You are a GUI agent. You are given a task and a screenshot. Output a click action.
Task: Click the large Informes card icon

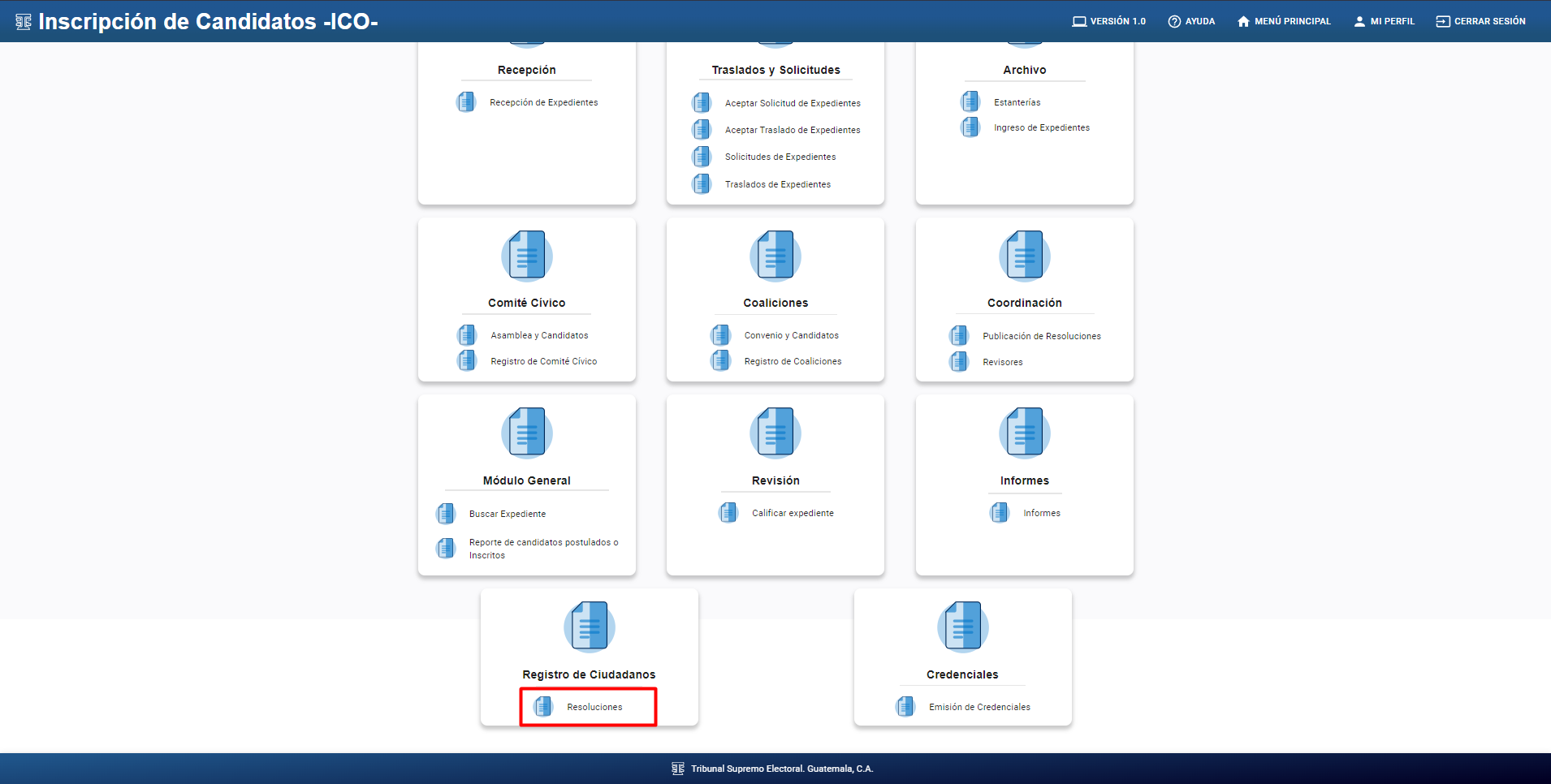pos(1025,433)
